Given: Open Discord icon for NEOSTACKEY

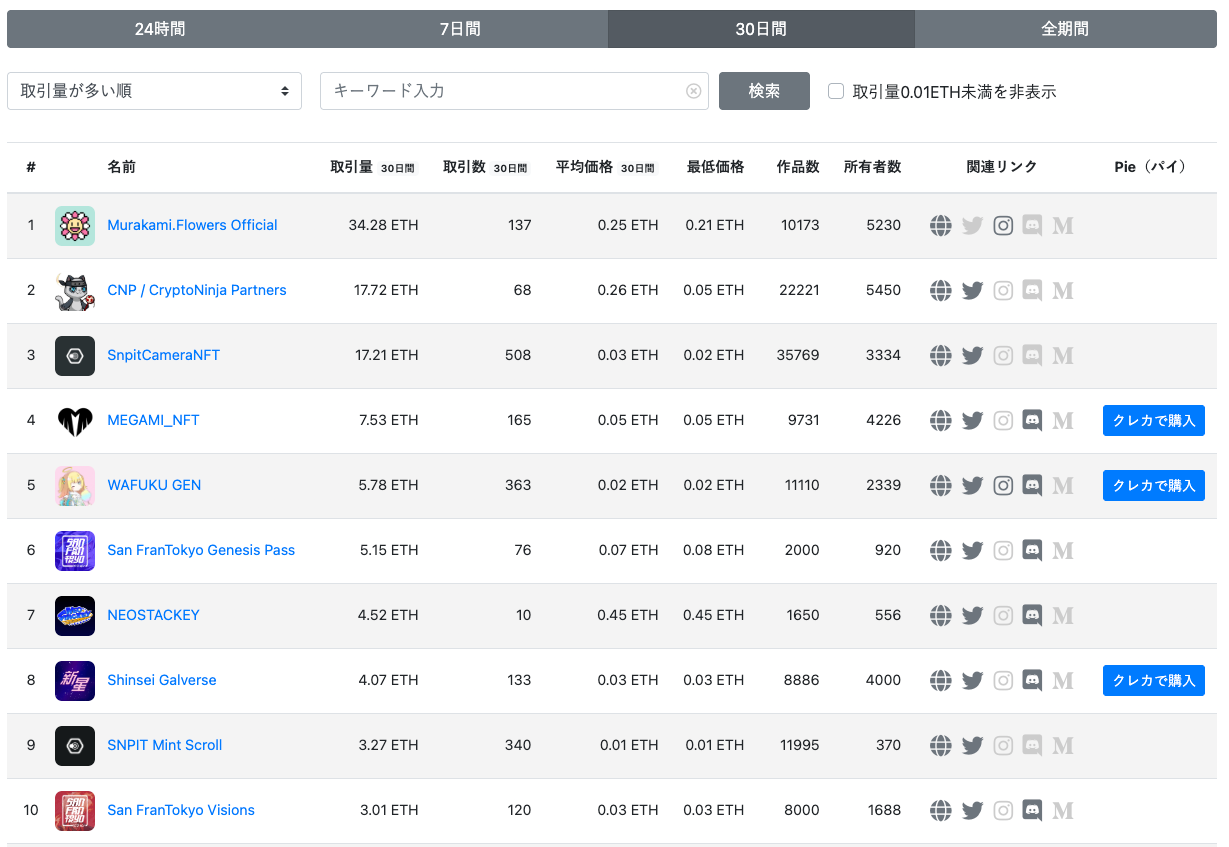Looking at the screenshot, I should coord(1033,615).
